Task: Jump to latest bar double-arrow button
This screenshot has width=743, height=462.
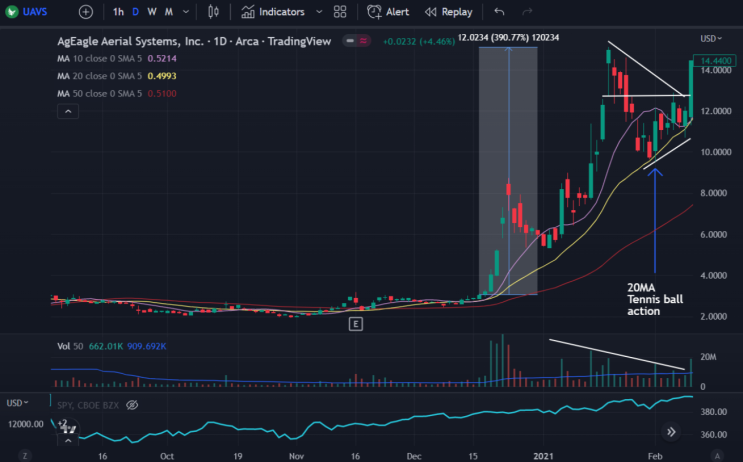Action: point(671,432)
